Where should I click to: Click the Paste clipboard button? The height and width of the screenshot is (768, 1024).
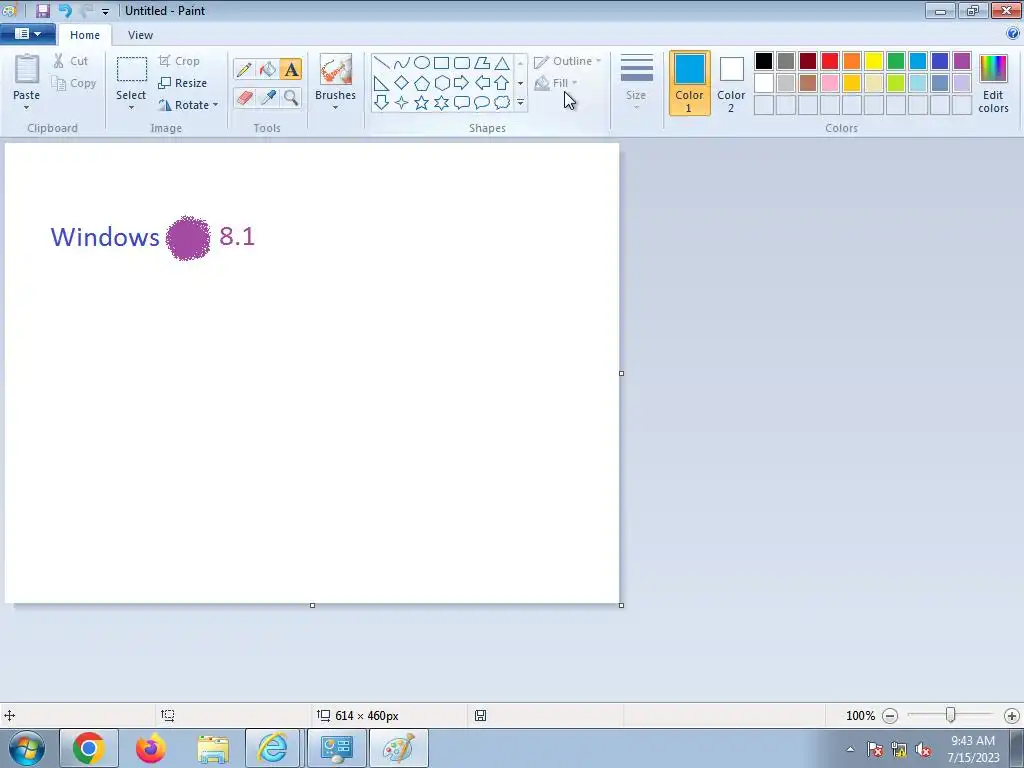[27, 77]
